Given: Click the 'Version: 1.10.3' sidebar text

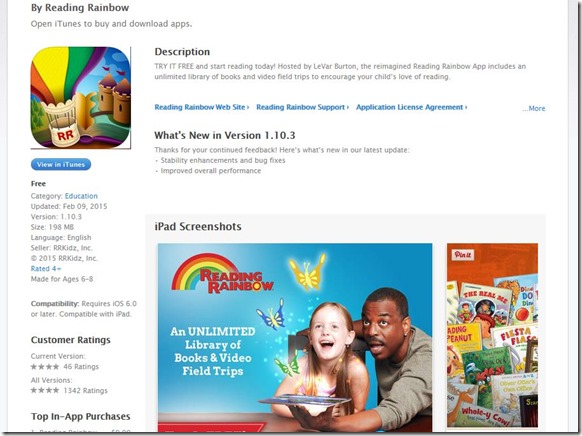Looking at the screenshot, I should [x=56, y=217].
